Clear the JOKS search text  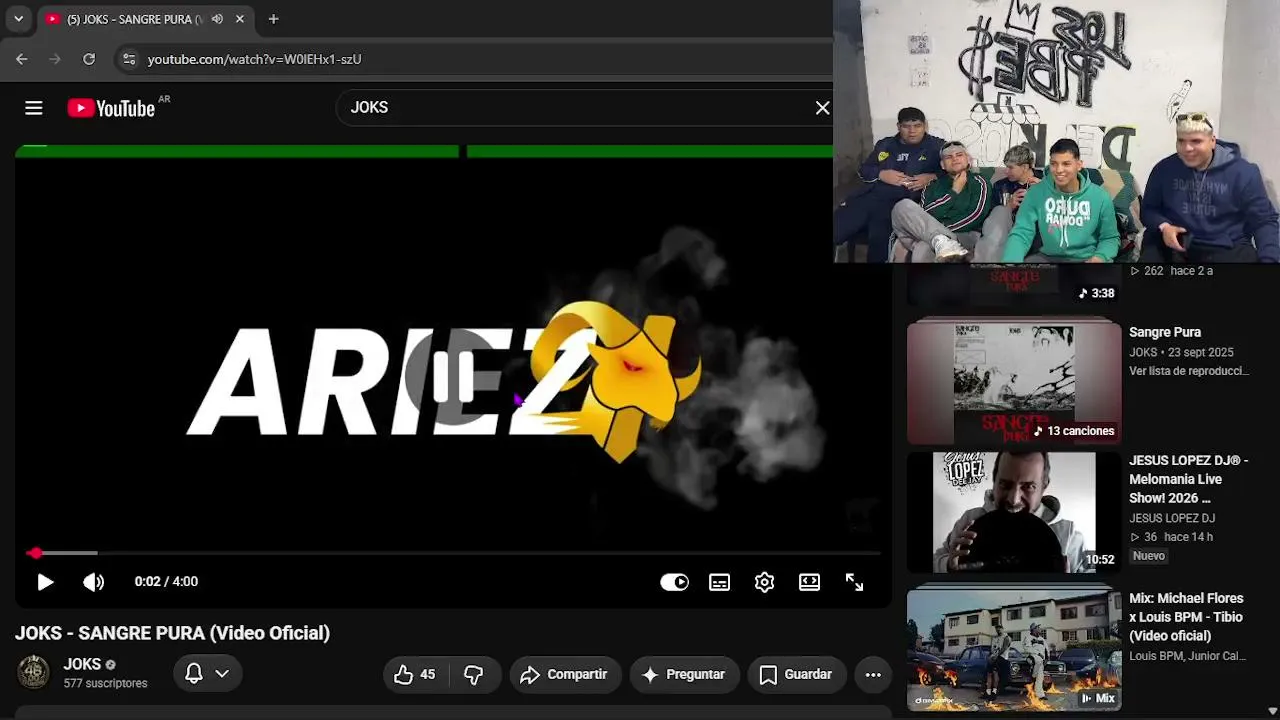pos(822,108)
